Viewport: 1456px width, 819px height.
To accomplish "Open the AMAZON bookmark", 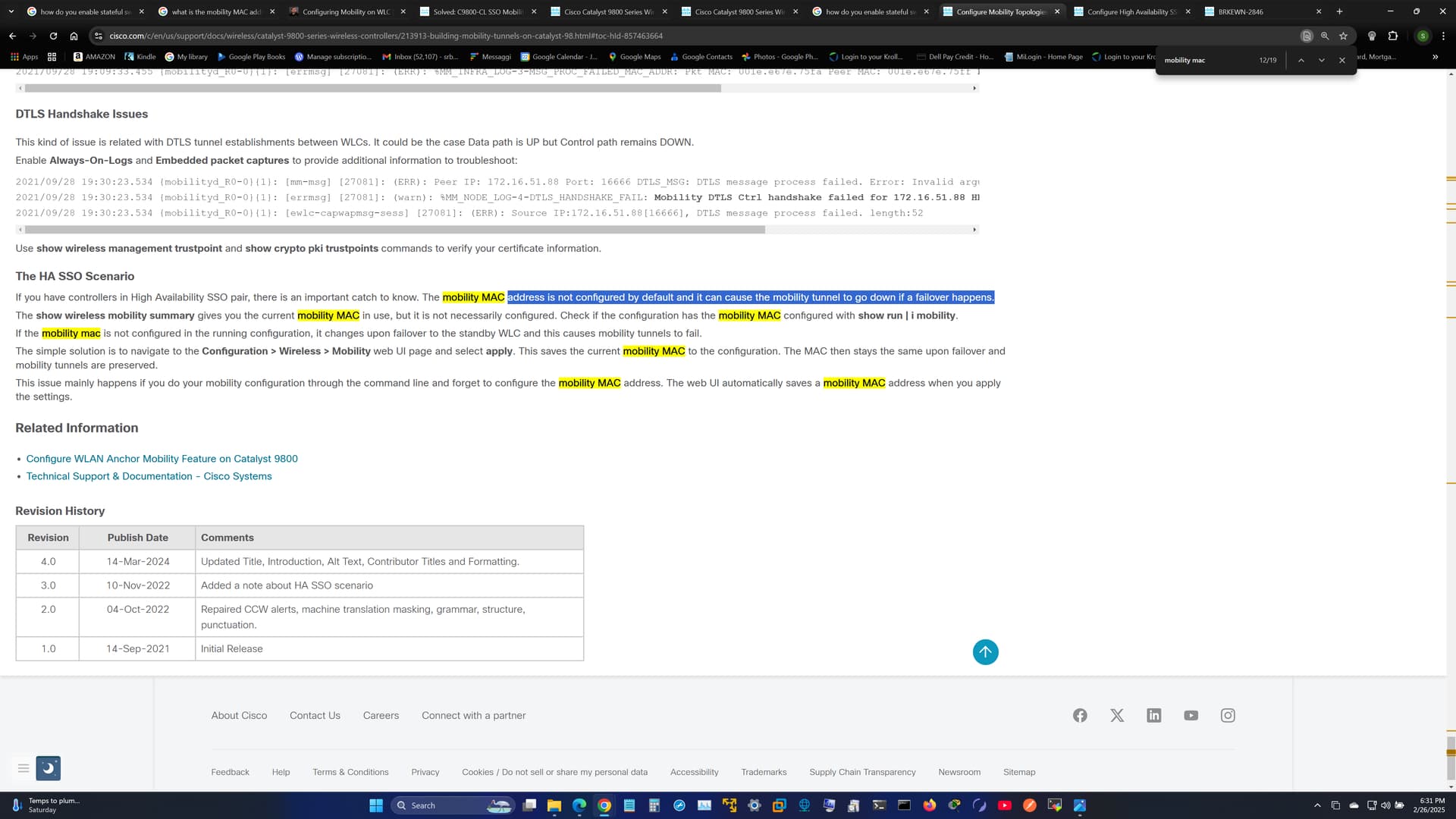I will pyautogui.click(x=94, y=57).
